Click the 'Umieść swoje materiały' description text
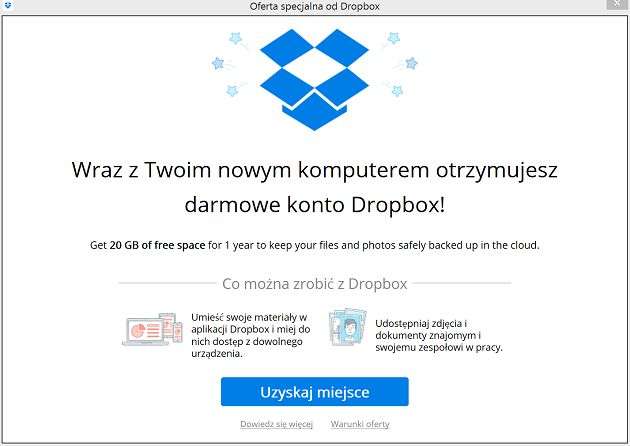 pos(251,336)
